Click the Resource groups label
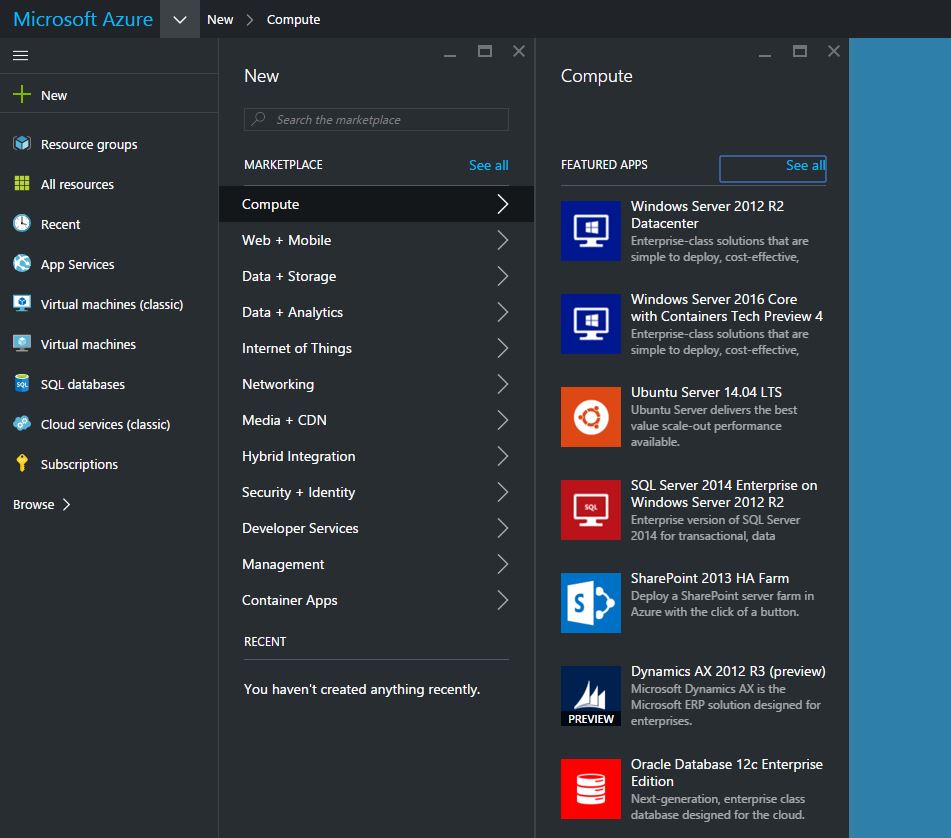The height and width of the screenshot is (838, 951). 89,144
